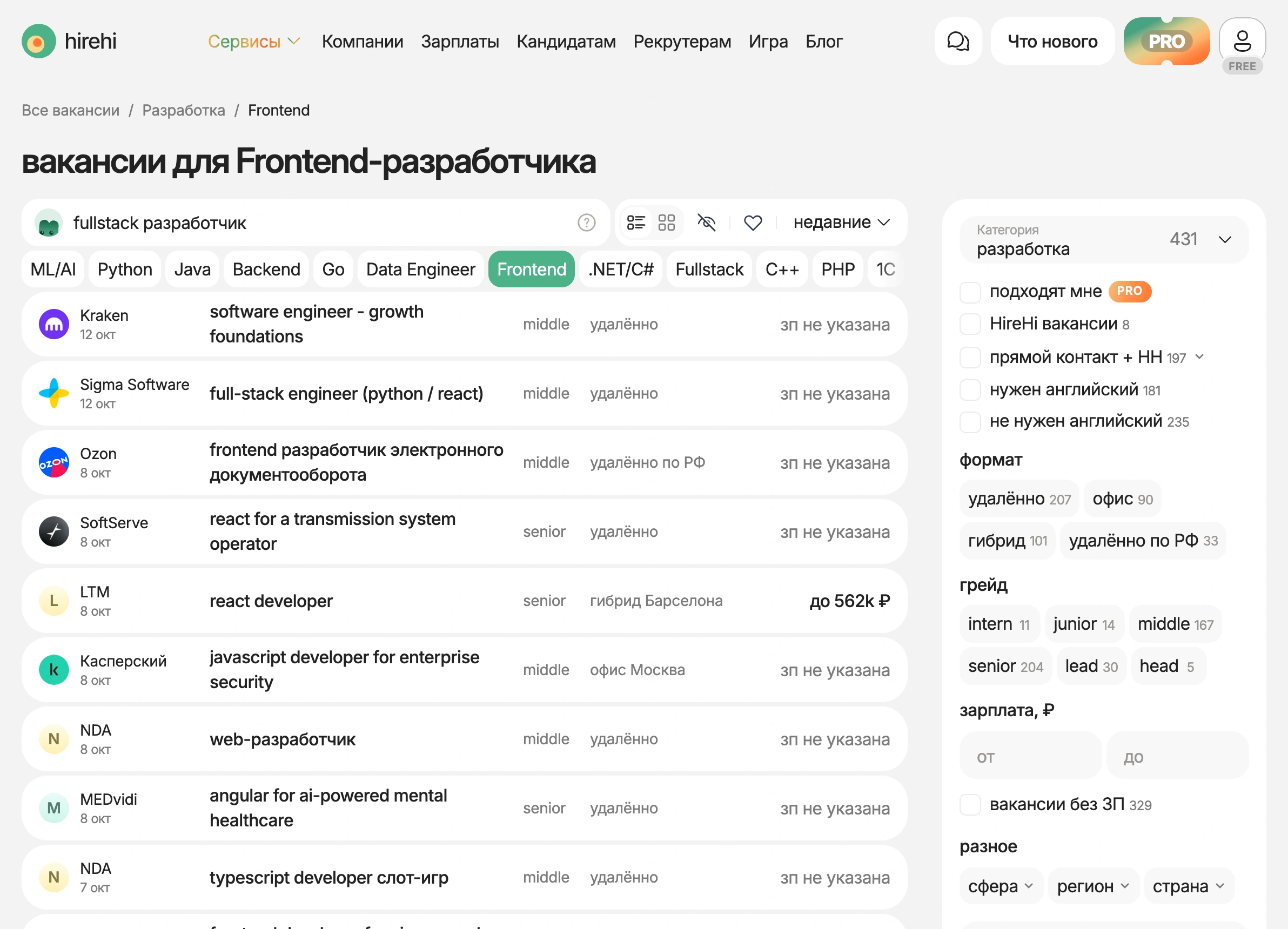
Task: Click the MEDvidi company avatar
Action: [54, 809]
